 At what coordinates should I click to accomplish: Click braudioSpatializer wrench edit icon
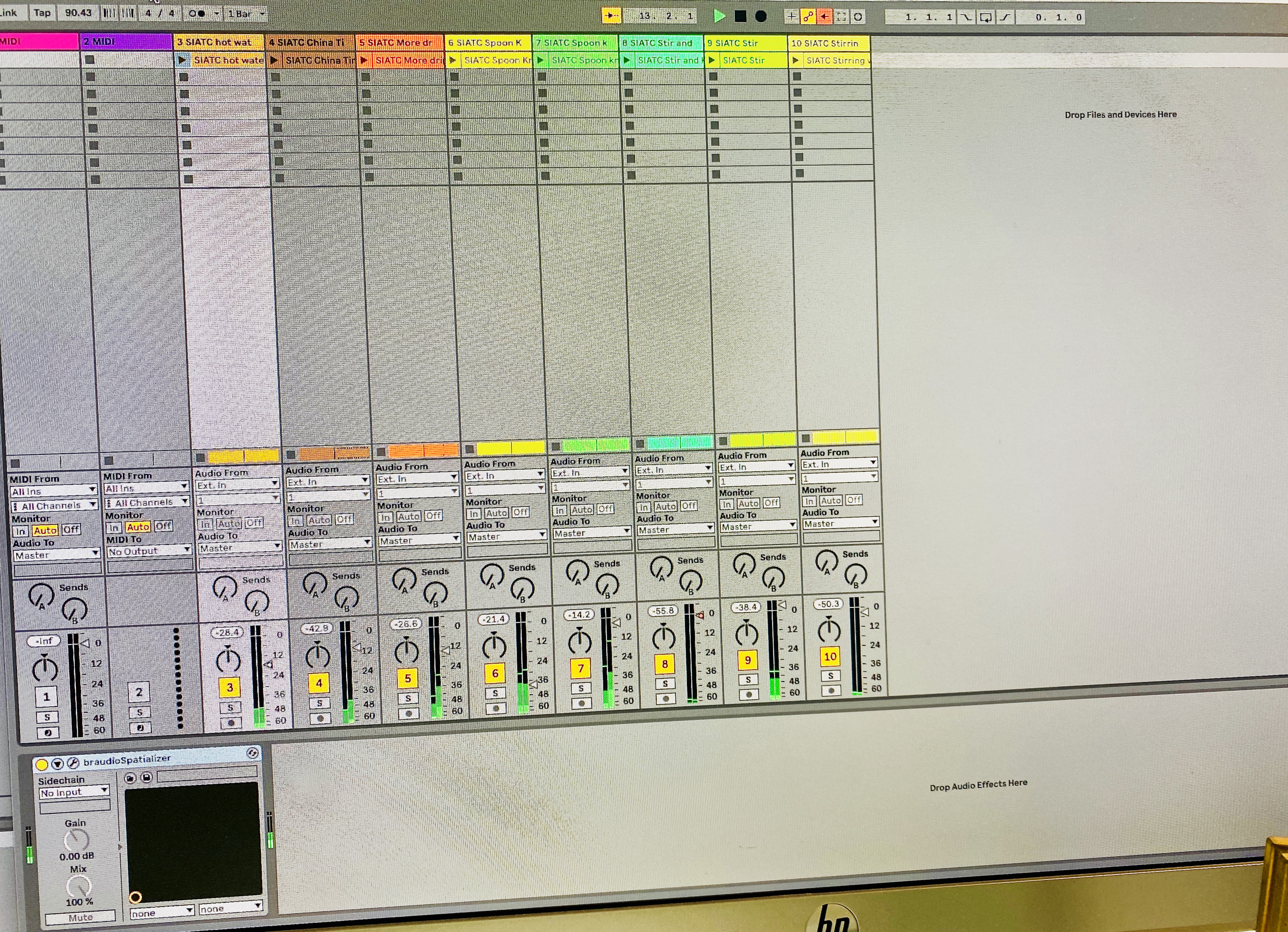click(x=73, y=763)
